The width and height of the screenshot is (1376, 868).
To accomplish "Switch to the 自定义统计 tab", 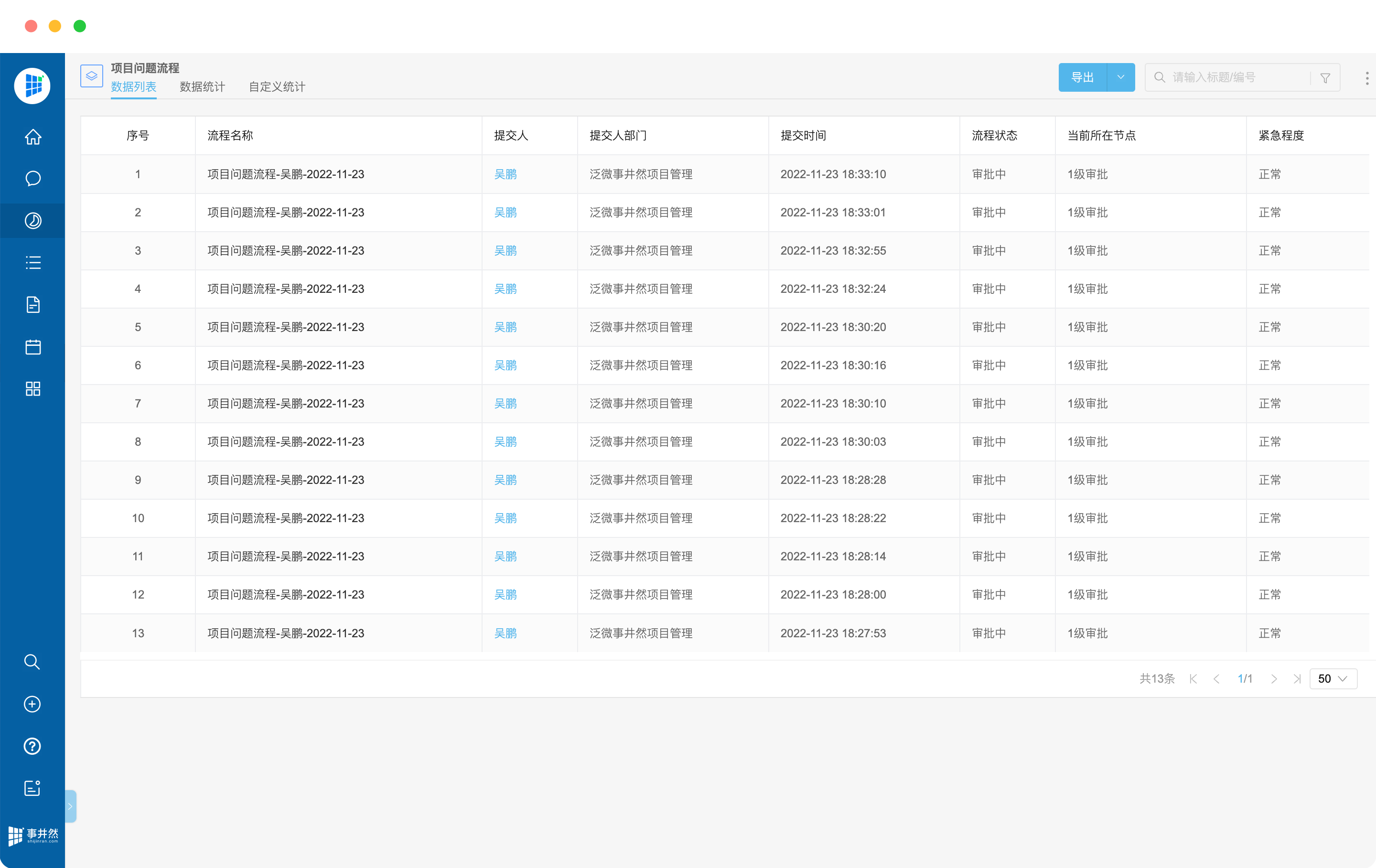I will [277, 87].
